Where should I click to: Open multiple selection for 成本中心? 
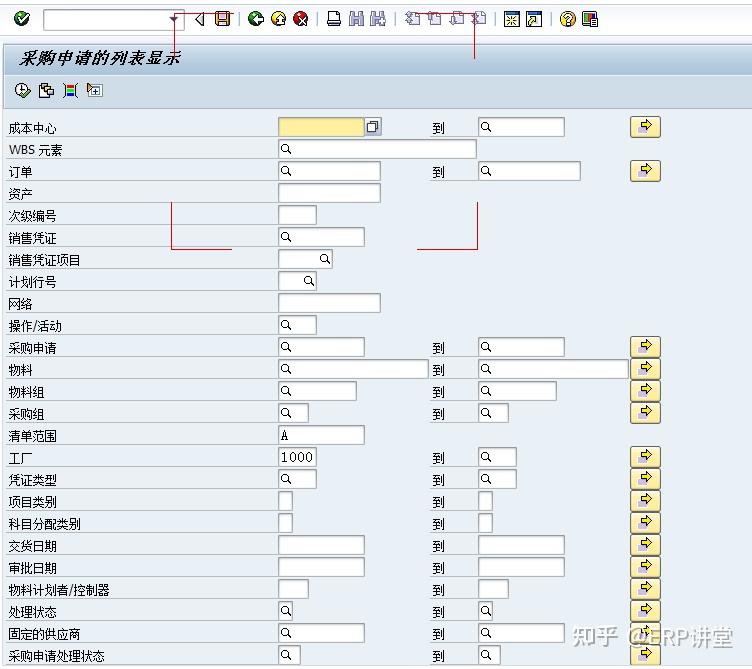click(x=645, y=127)
